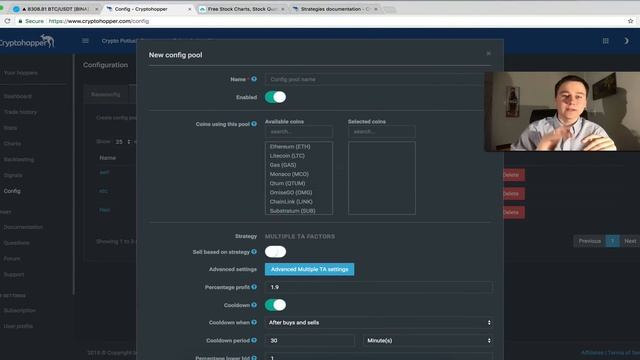
Task: Click the Selected coins search field
Action: pos(382,132)
